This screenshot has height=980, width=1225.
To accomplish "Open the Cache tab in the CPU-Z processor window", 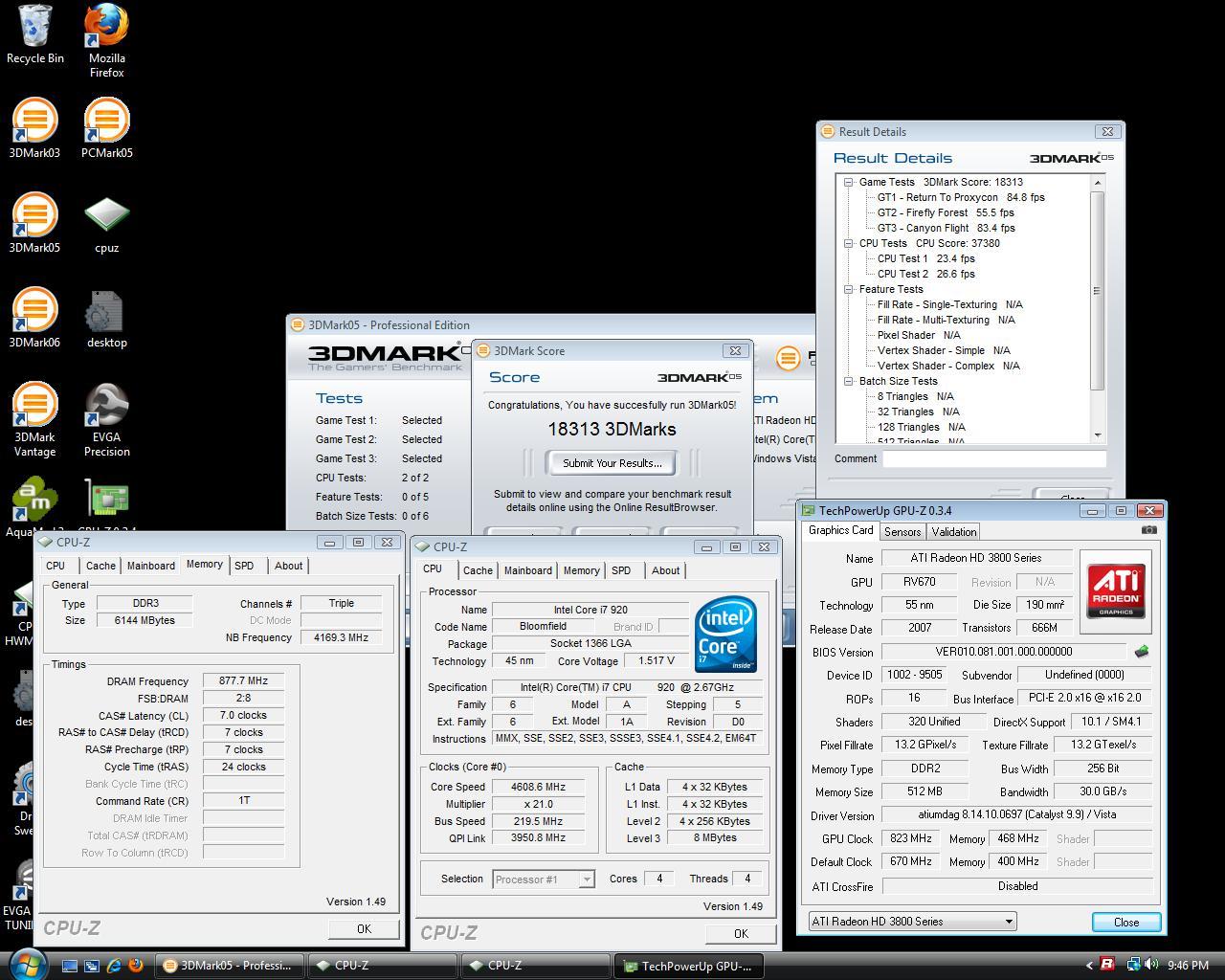I will [x=478, y=570].
